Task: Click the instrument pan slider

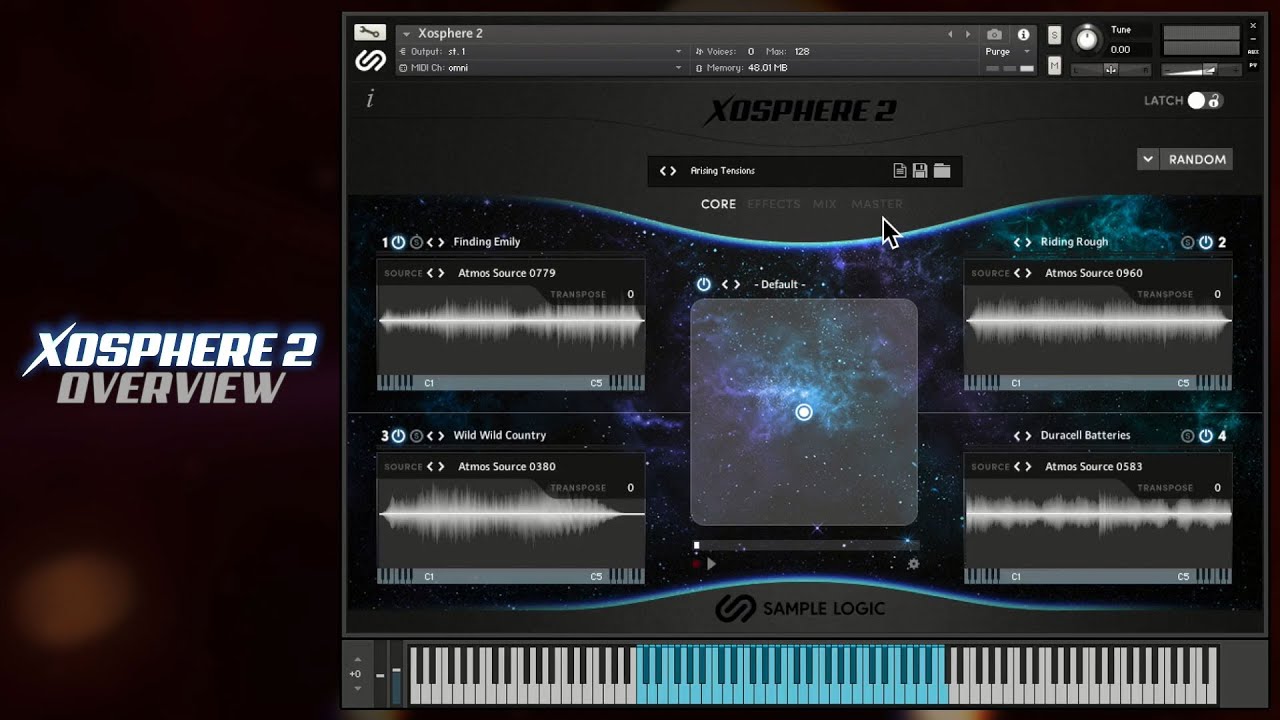Action: pos(1110,70)
